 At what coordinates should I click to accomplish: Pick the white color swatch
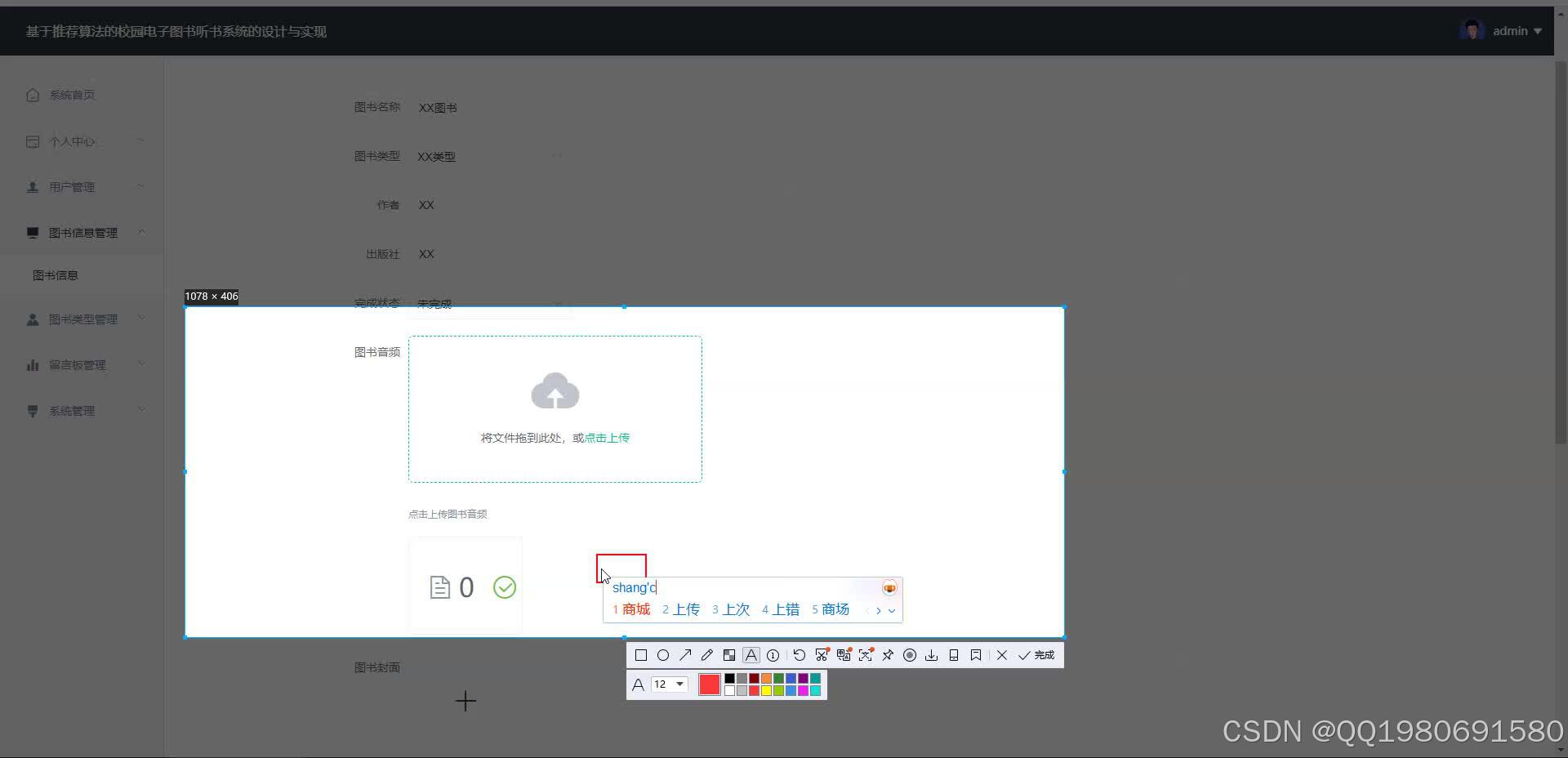pos(729,691)
